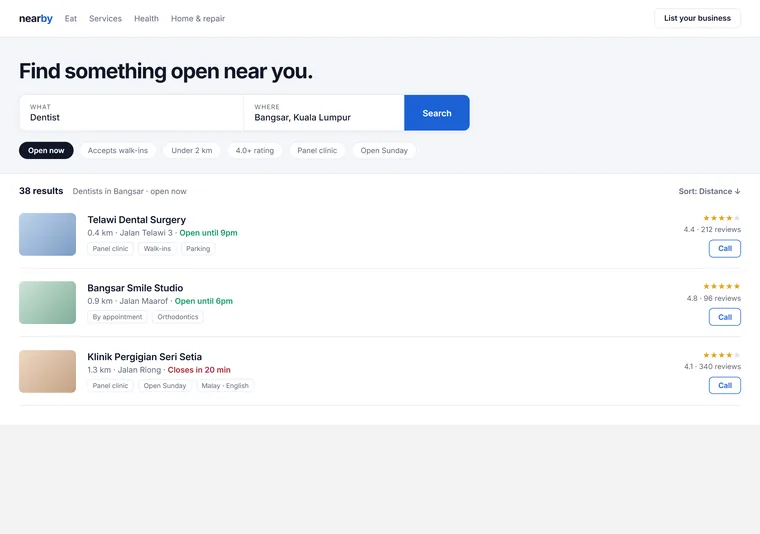Screen dimensions: 760x534
Task: Call Klinik Pergigian Seri Setia
Action: click(725, 385)
